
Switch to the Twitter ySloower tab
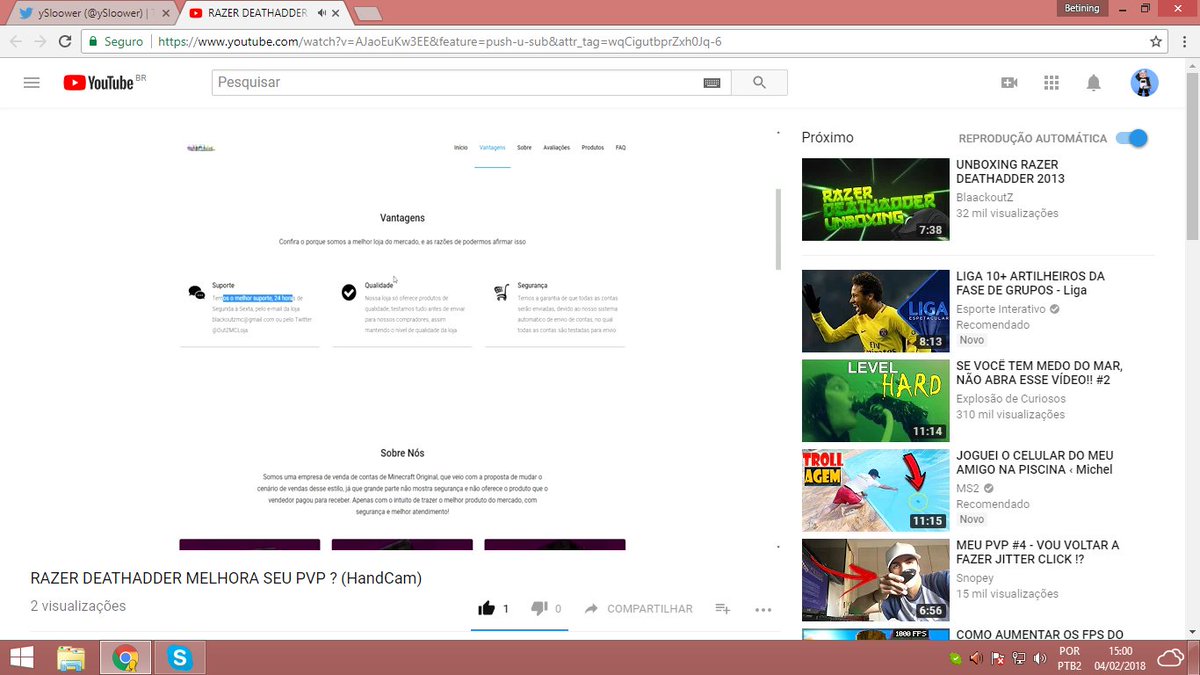[x=80, y=14]
